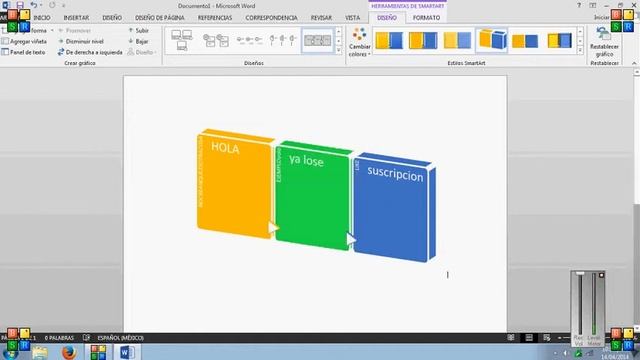Open the BSR recorder taskbar icon
Viewport: 640px width, 360px height.
pyautogui.click(x=98, y=352)
